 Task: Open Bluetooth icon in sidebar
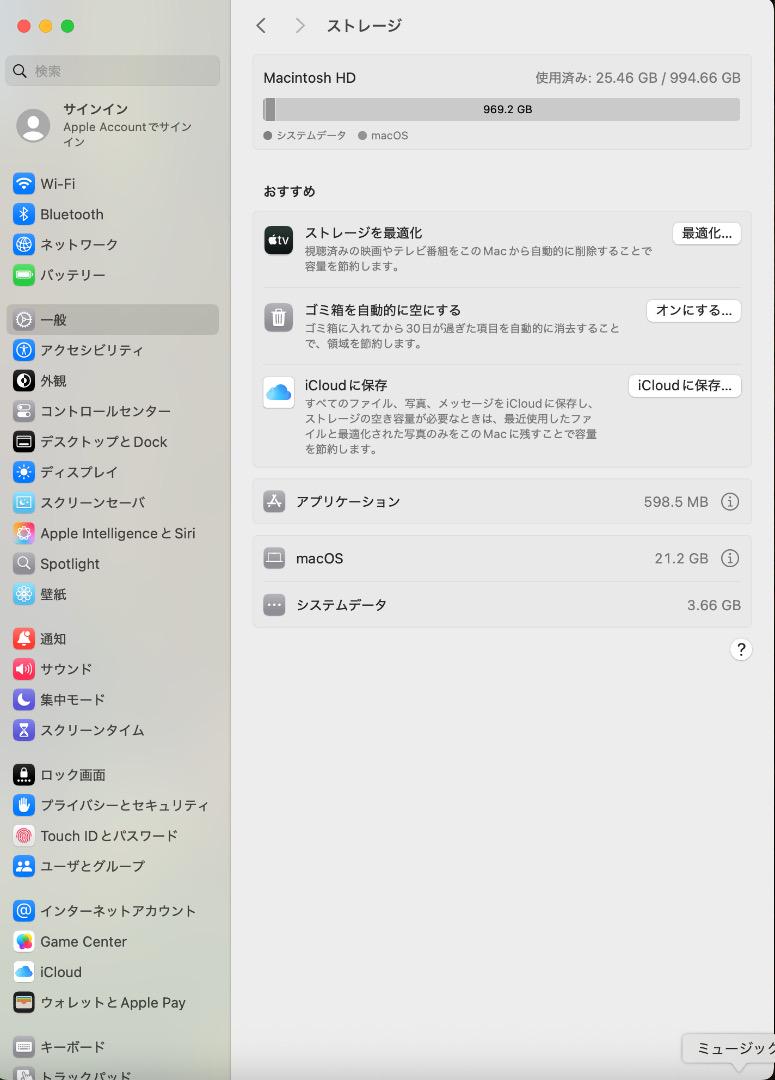point(23,214)
